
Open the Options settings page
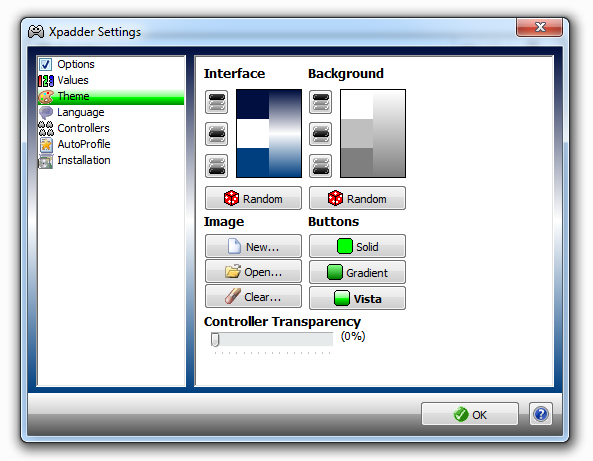pos(111,64)
